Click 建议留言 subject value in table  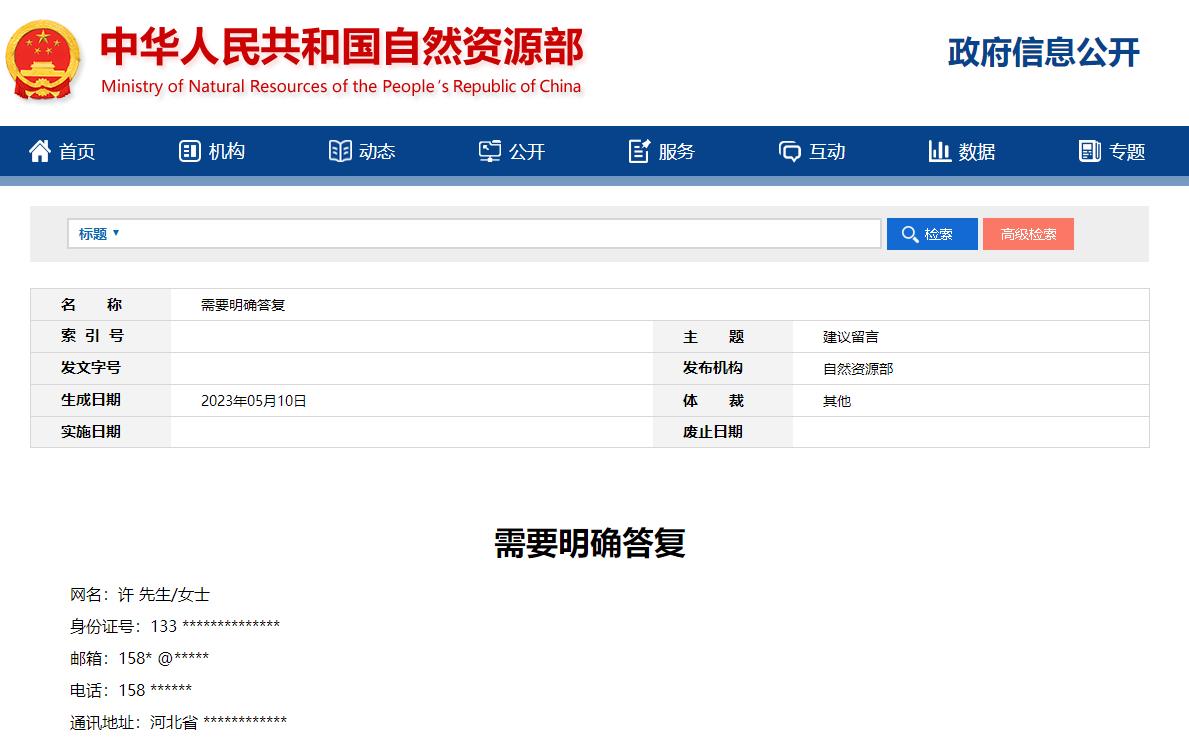click(851, 337)
